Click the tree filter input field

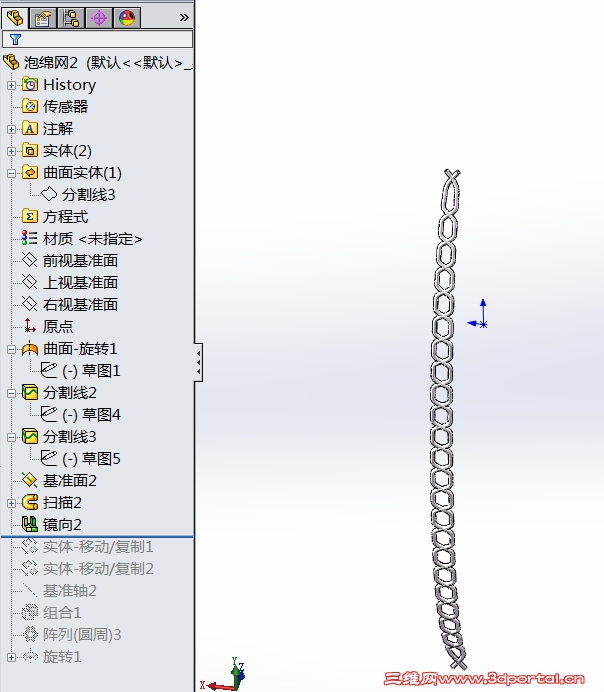pyautogui.click(x=98, y=39)
